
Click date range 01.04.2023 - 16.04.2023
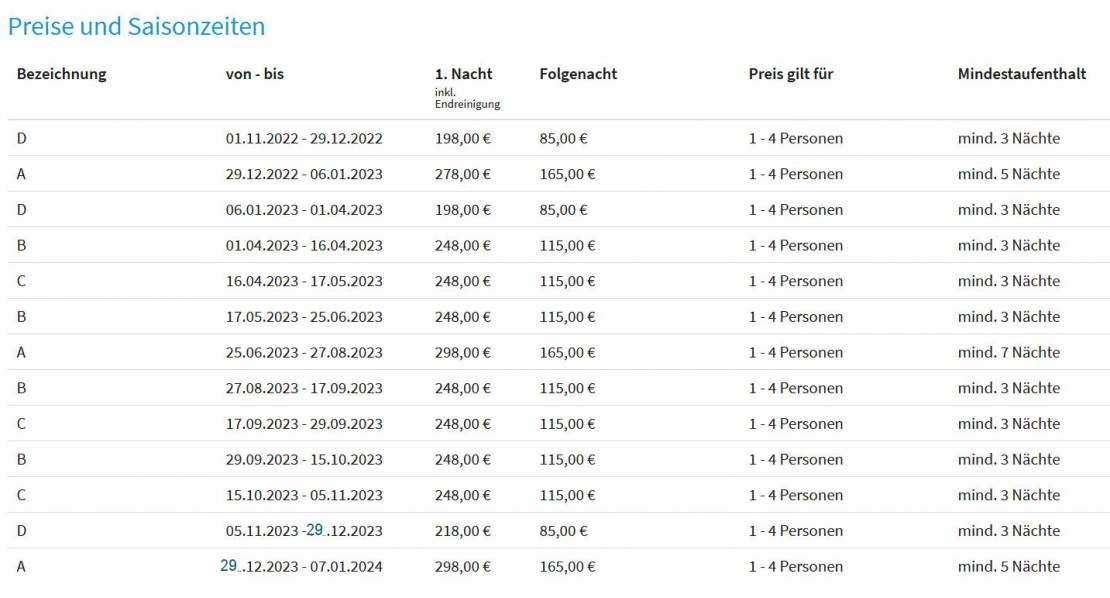[304, 246]
